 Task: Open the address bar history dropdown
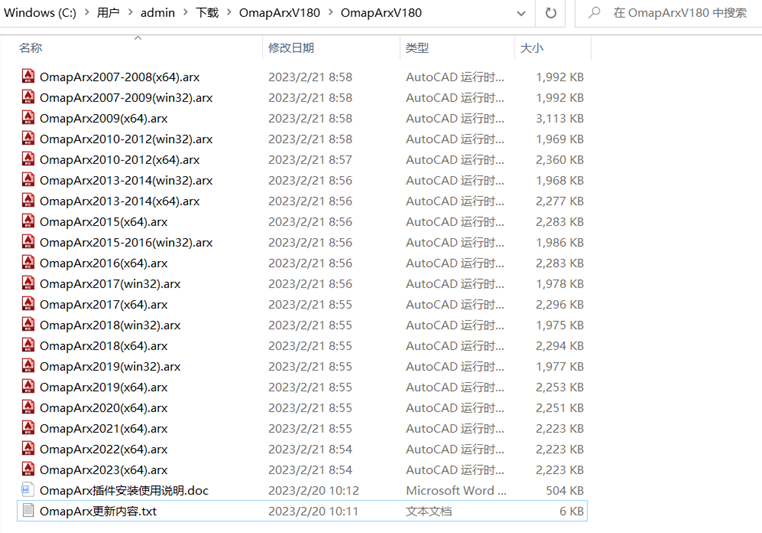pyautogui.click(x=521, y=13)
